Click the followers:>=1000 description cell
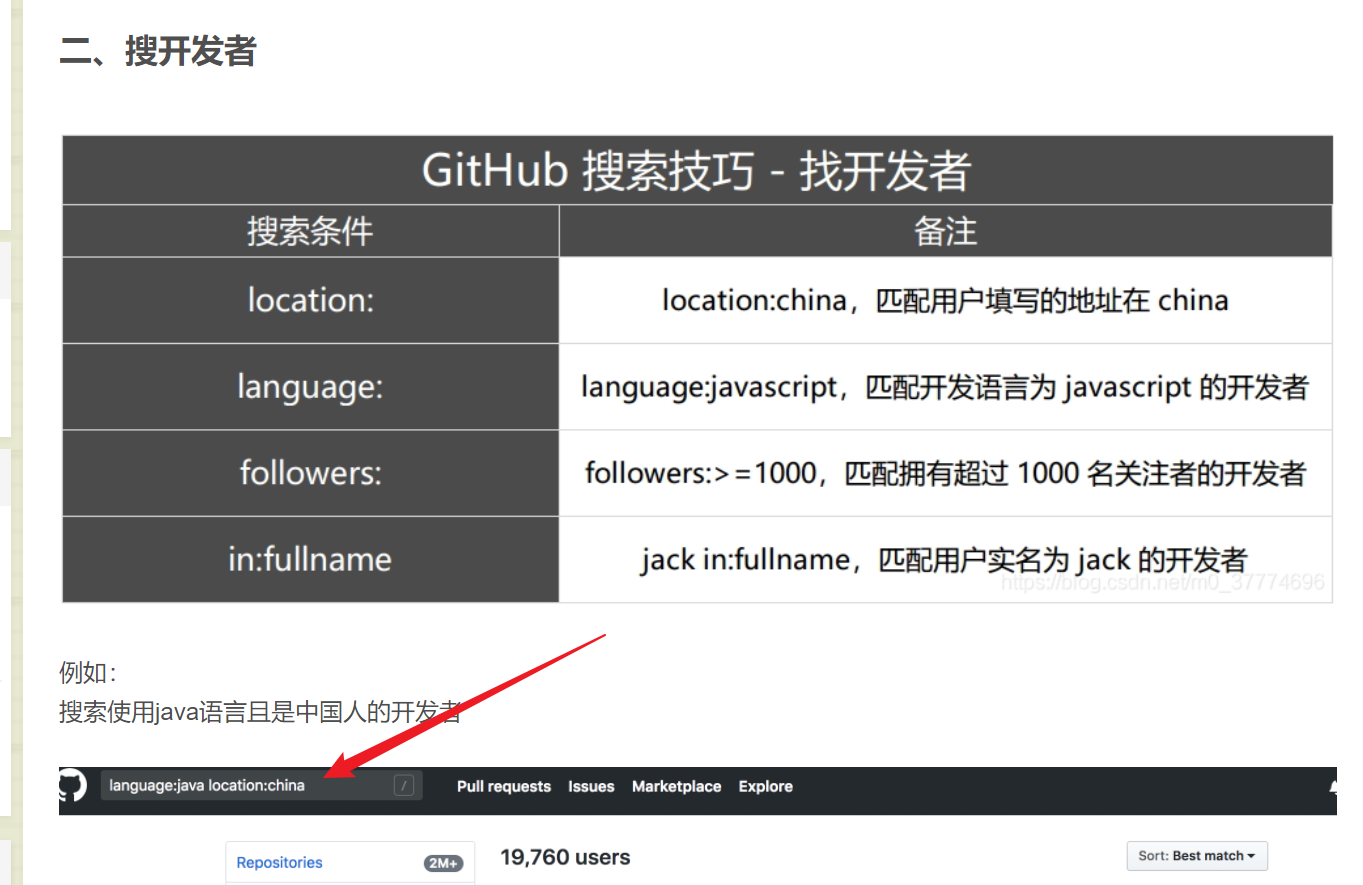 (x=945, y=472)
